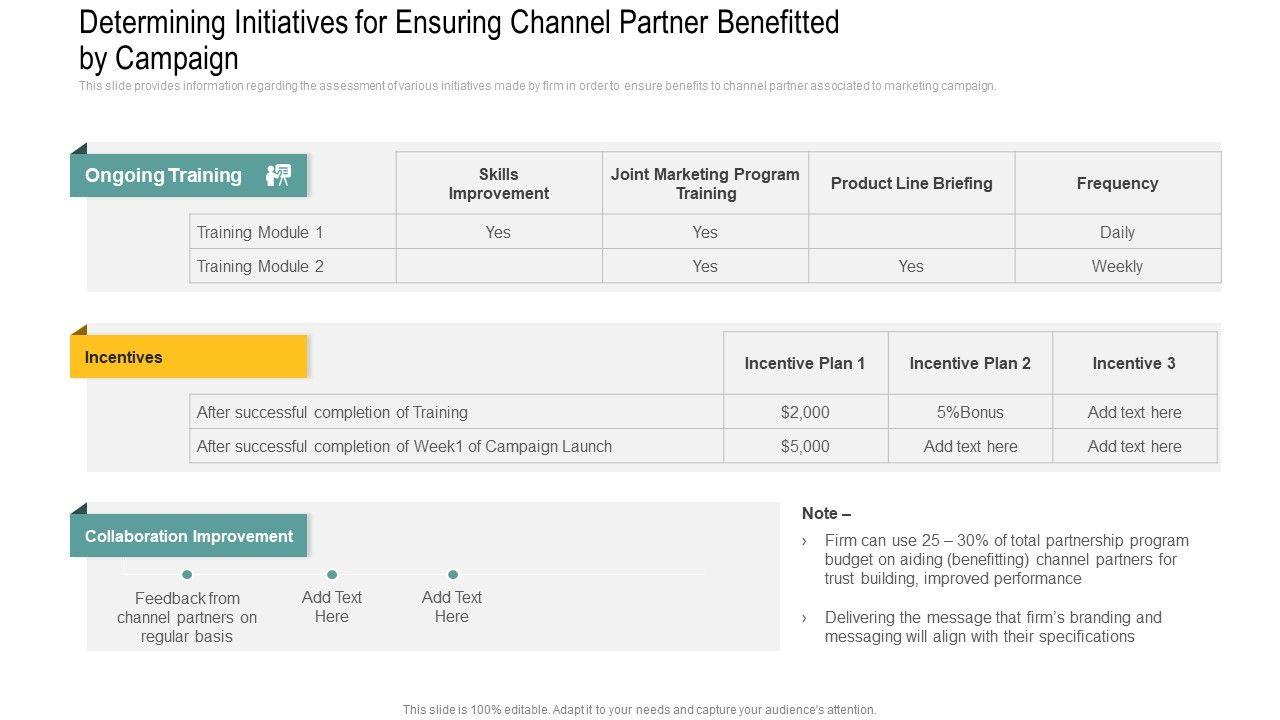The height and width of the screenshot is (720, 1280).
Task: Click the Daily frequency cell
Action: pyautogui.click(x=1117, y=232)
